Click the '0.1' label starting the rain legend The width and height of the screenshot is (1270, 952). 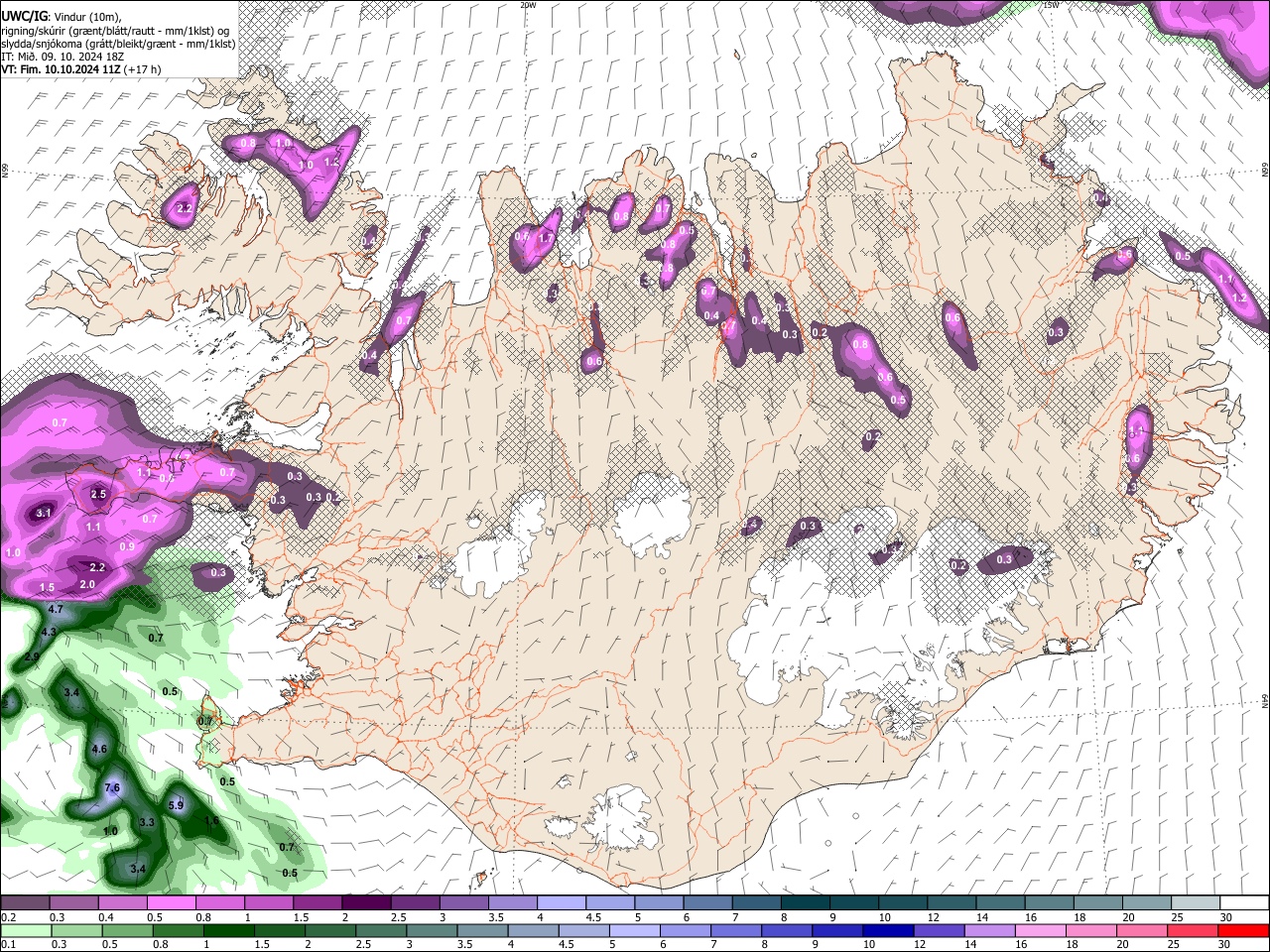(9, 945)
